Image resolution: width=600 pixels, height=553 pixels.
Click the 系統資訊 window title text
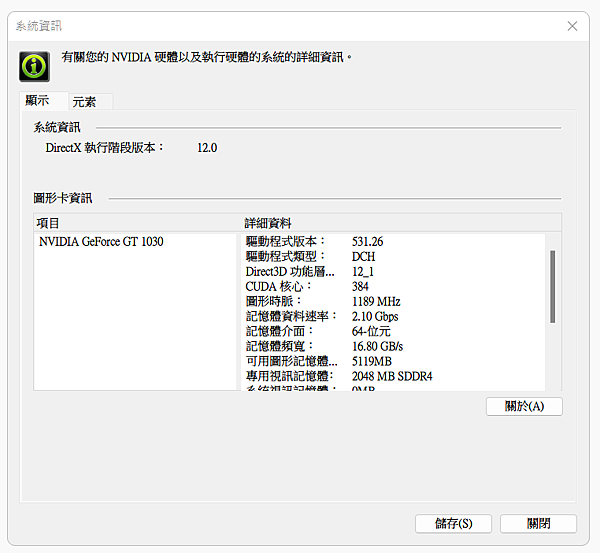(x=39, y=26)
